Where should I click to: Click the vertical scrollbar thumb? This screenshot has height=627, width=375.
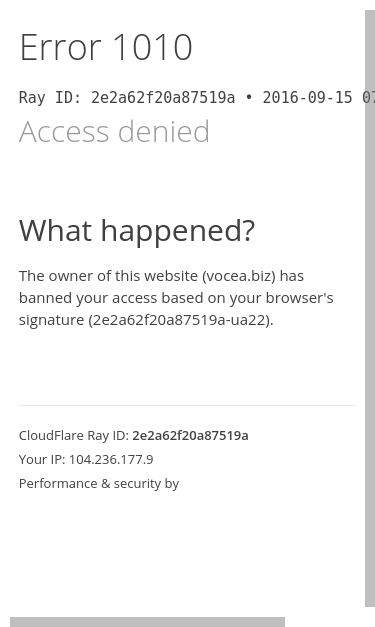point(370,308)
